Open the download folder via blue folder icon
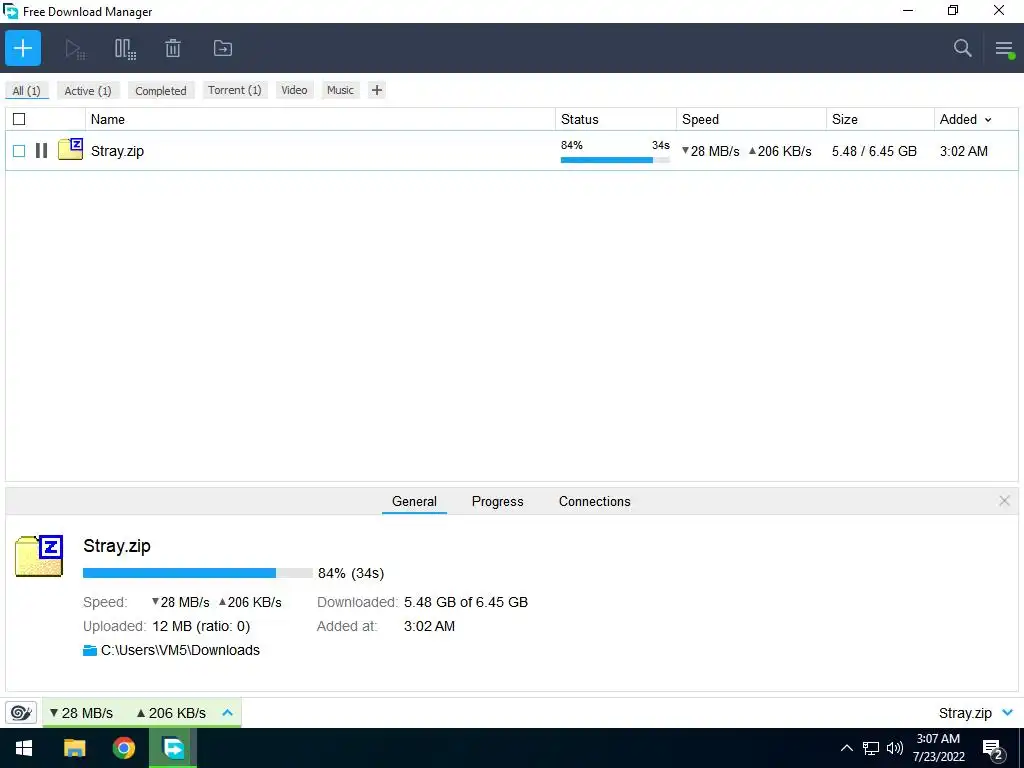The width and height of the screenshot is (1024, 768). click(90, 650)
